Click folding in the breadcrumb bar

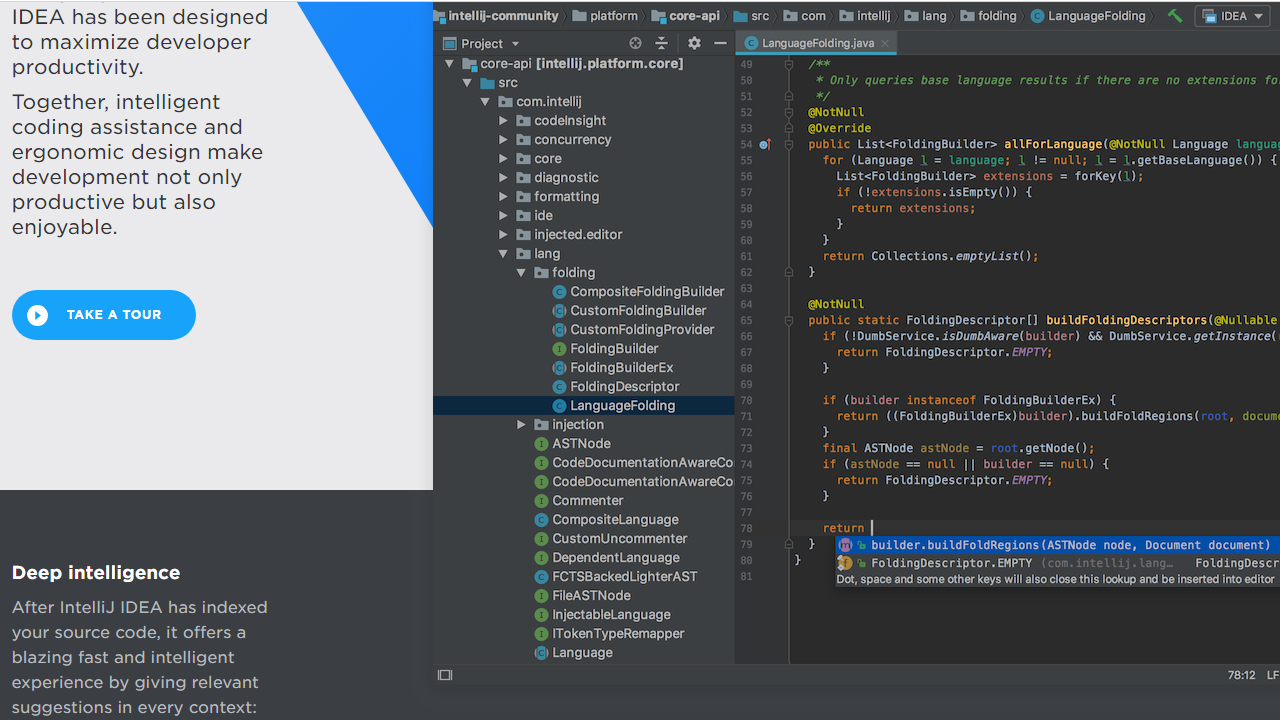tap(997, 16)
